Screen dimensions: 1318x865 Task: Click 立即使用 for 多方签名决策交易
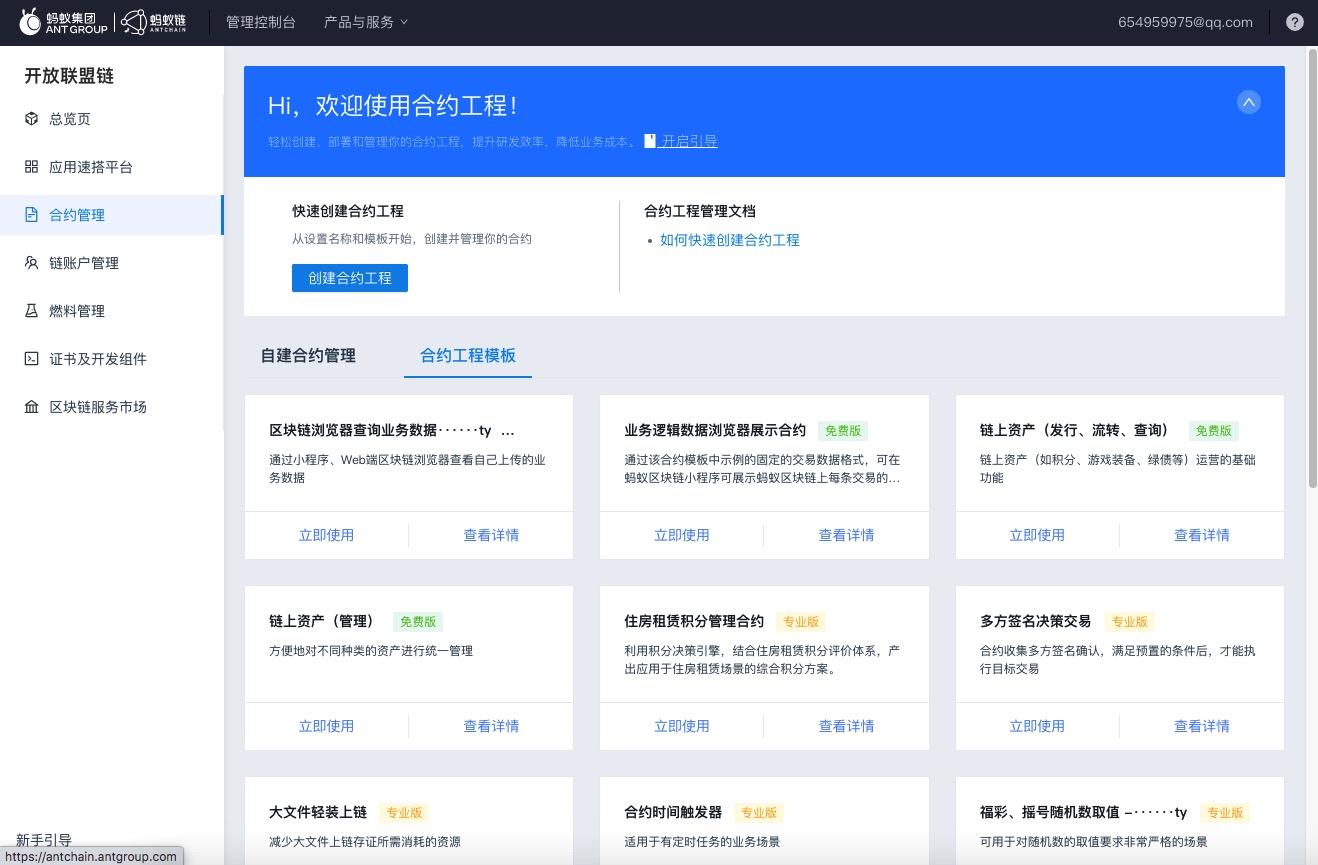[x=1037, y=726]
